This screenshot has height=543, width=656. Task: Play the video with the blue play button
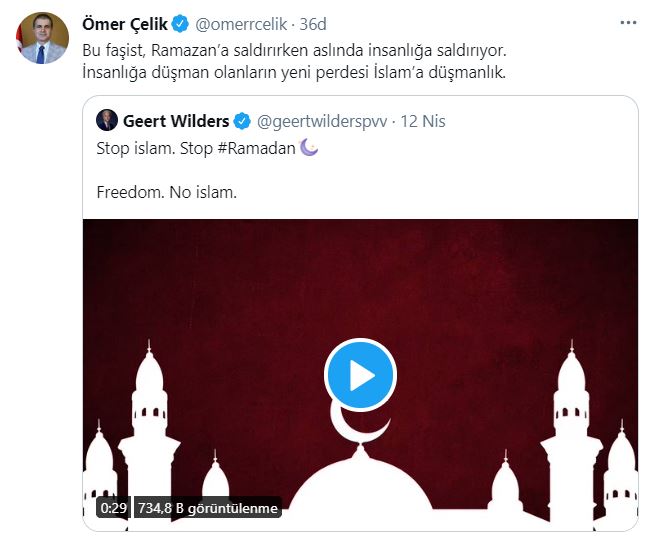pos(360,375)
